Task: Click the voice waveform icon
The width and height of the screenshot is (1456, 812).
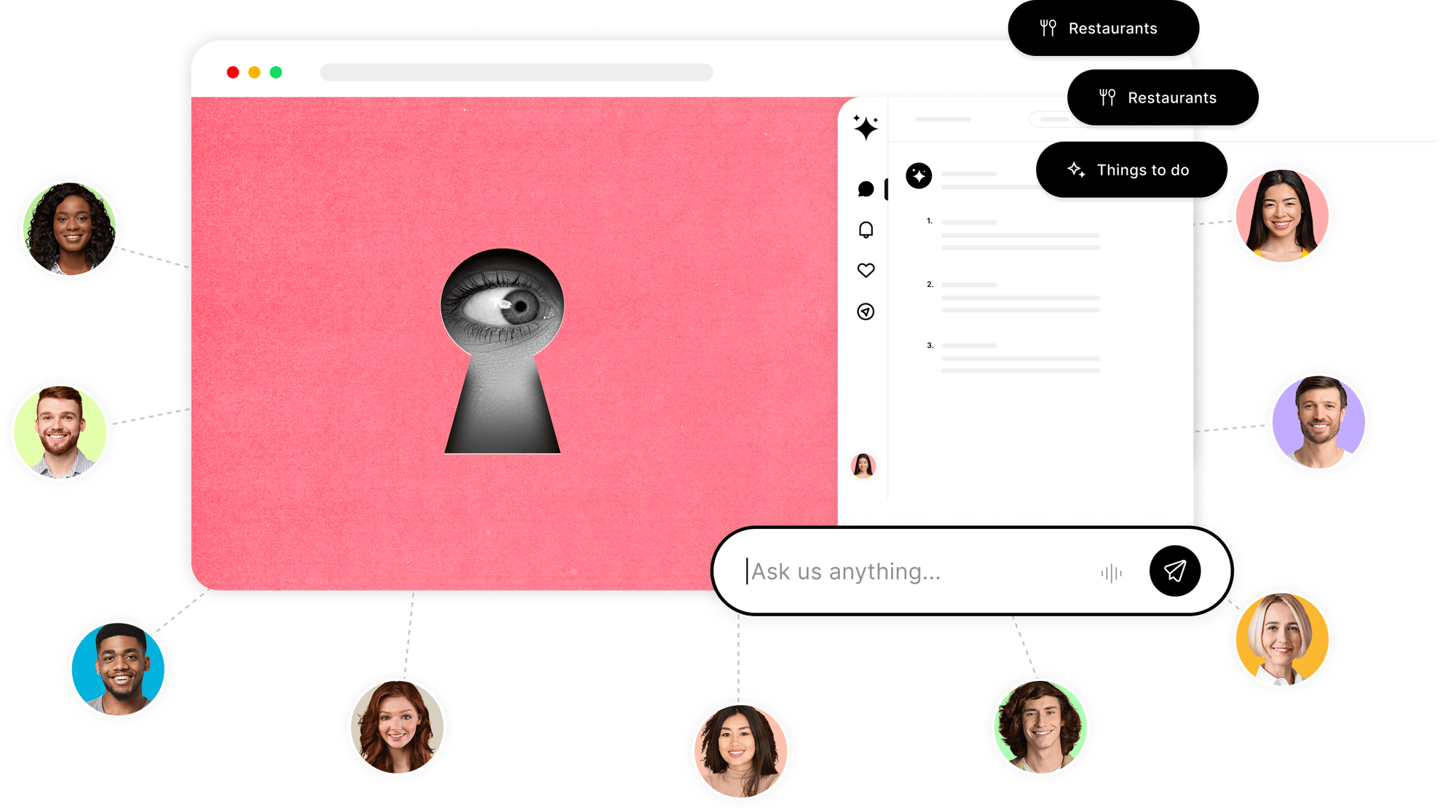Action: pos(1111,573)
